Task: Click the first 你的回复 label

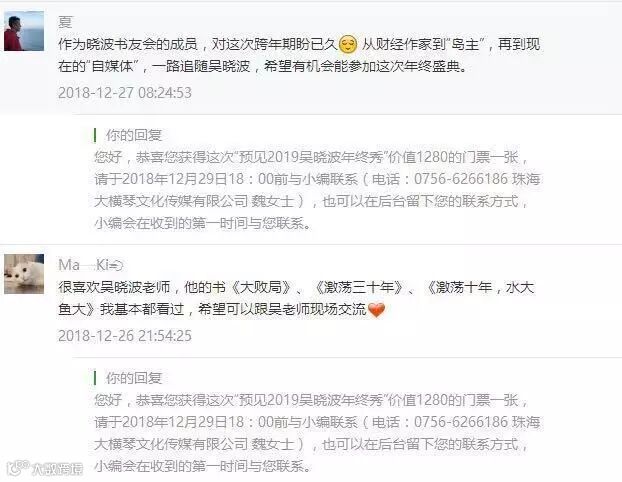Action: tap(134, 135)
